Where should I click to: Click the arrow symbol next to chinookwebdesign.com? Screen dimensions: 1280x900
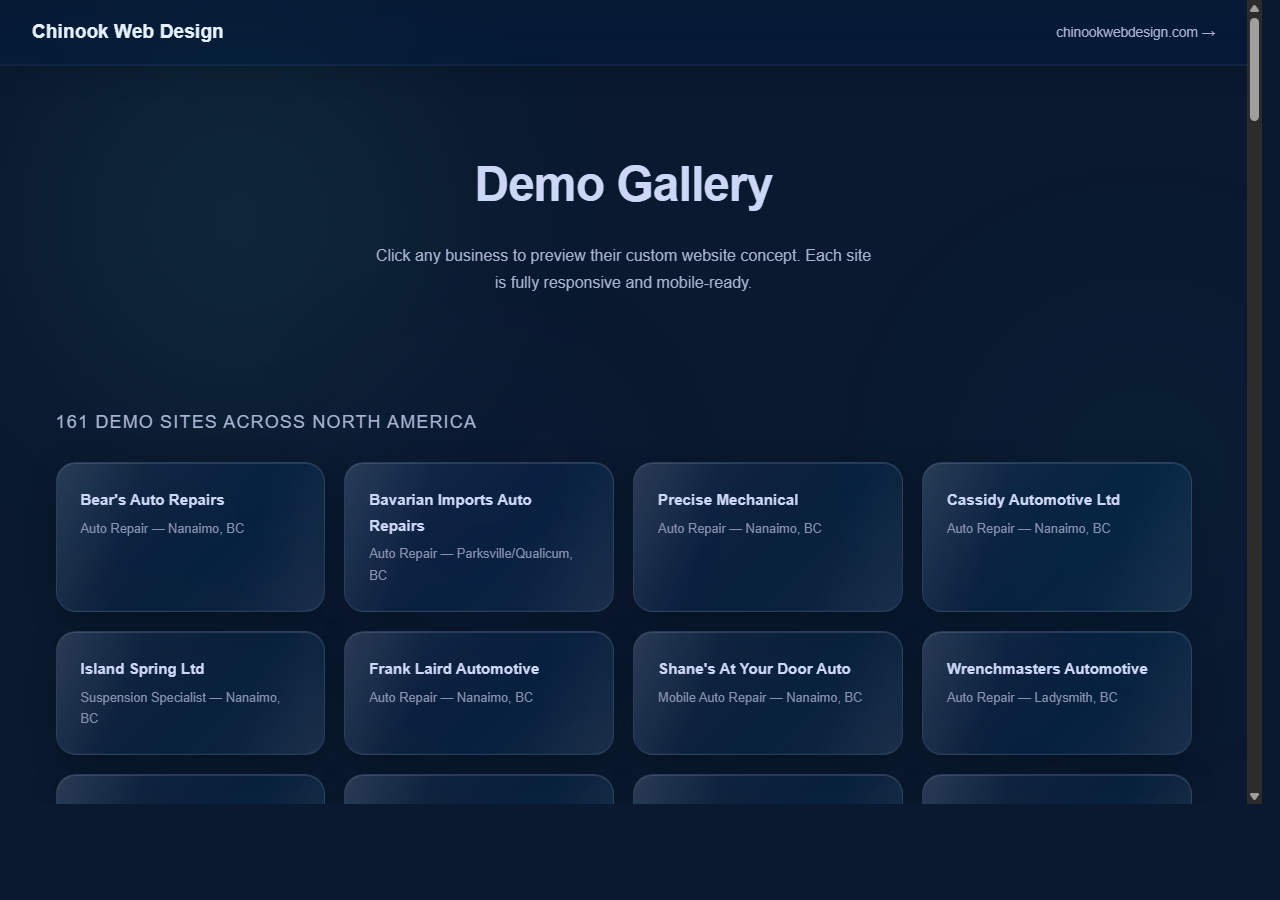tap(1210, 32)
